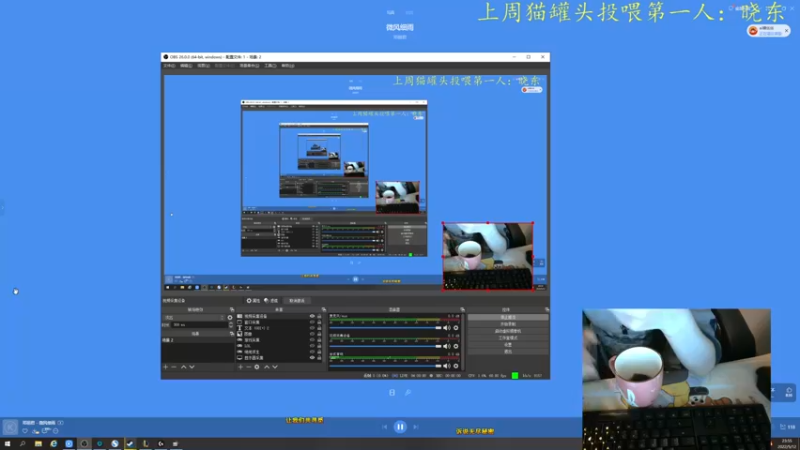
Task: Open the 视图 menu in OBS
Action: (204, 66)
